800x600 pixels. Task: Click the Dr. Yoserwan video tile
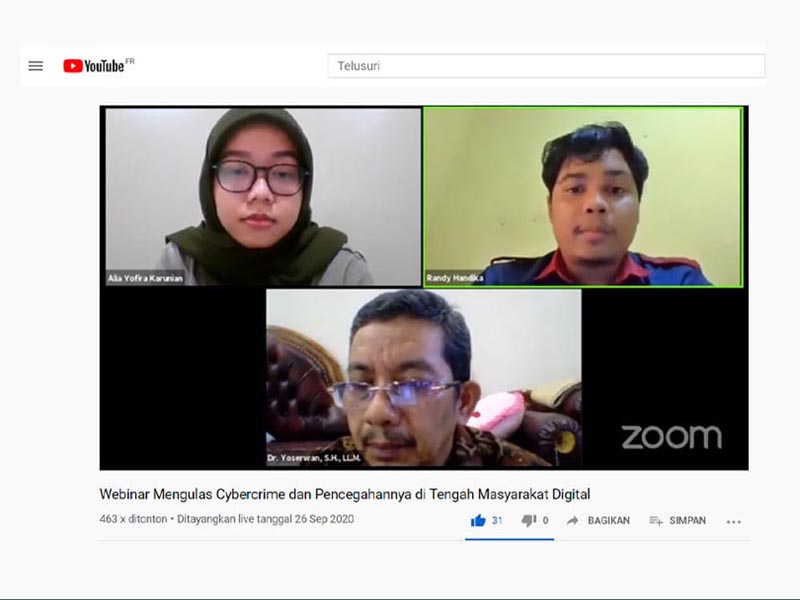(x=423, y=378)
